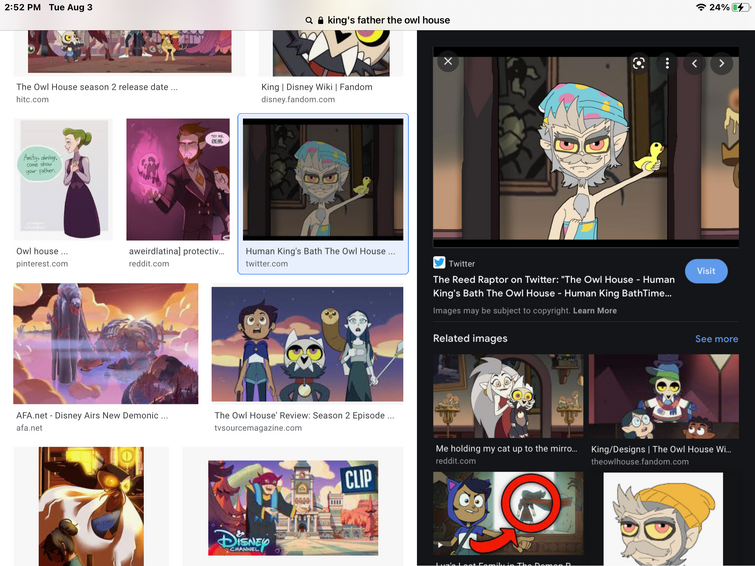This screenshot has width=755, height=566.
Task: Open the Learn More copyright link
Action: (x=595, y=311)
